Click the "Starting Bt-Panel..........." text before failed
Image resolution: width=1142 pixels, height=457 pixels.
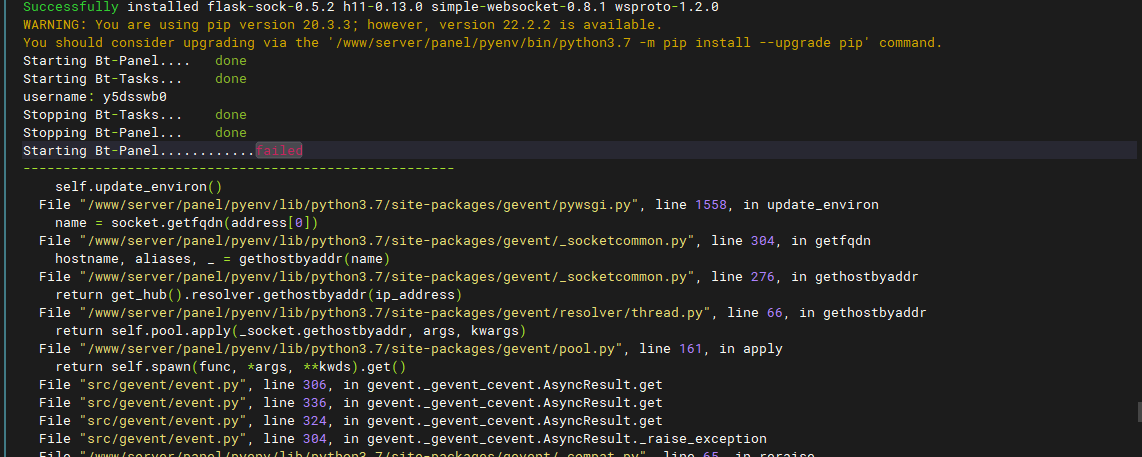pos(138,151)
